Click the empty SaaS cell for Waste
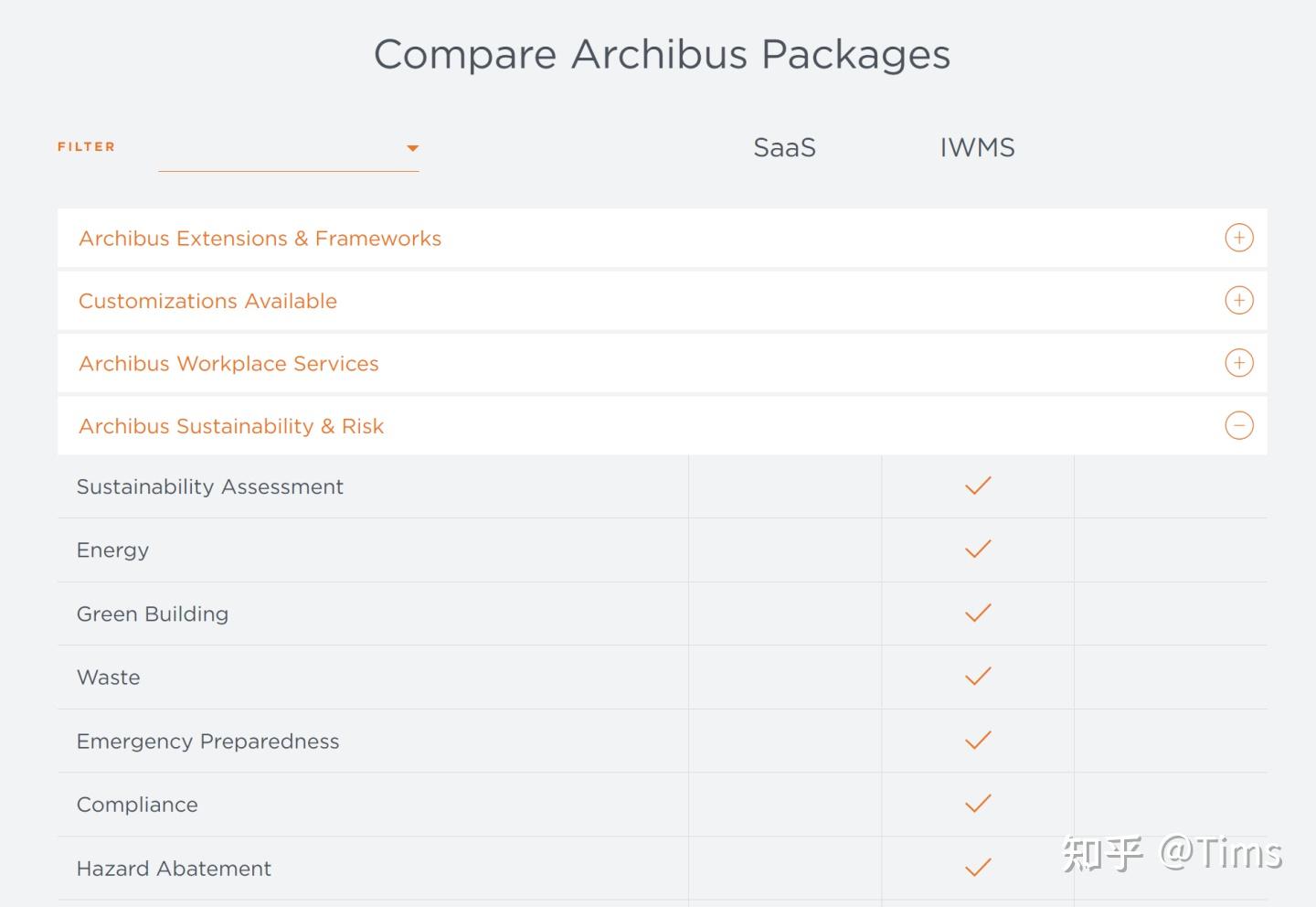The width and height of the screenshot is (1316, 907). coord(784,677)
